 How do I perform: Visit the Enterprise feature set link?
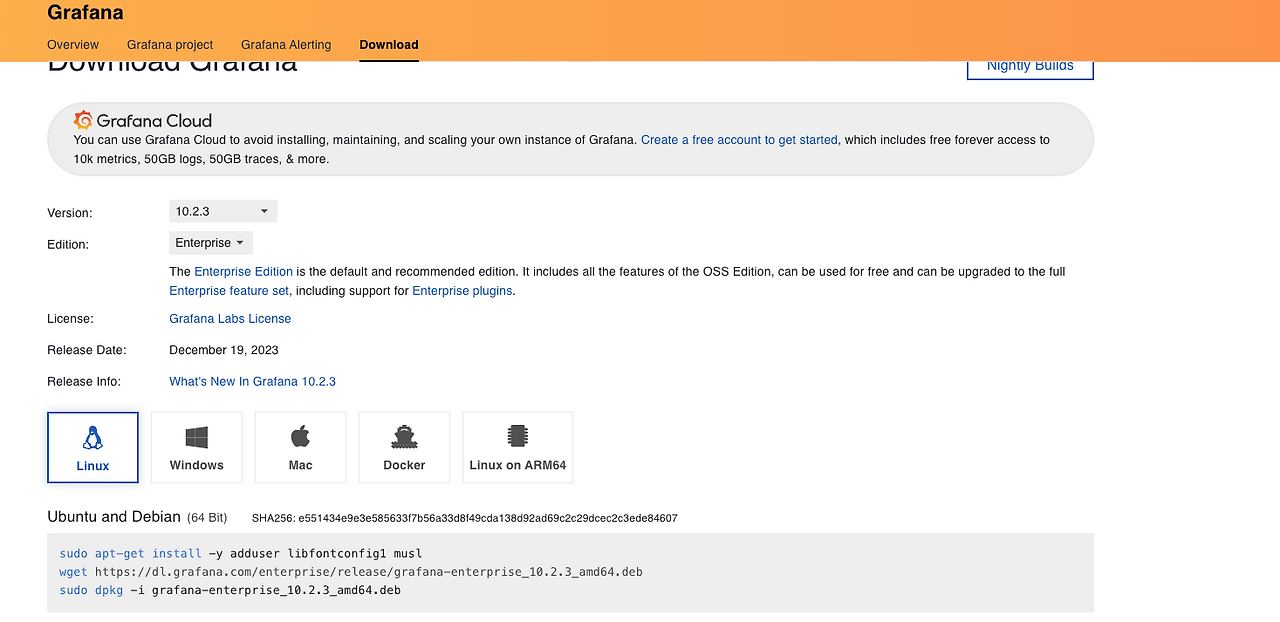229,291
